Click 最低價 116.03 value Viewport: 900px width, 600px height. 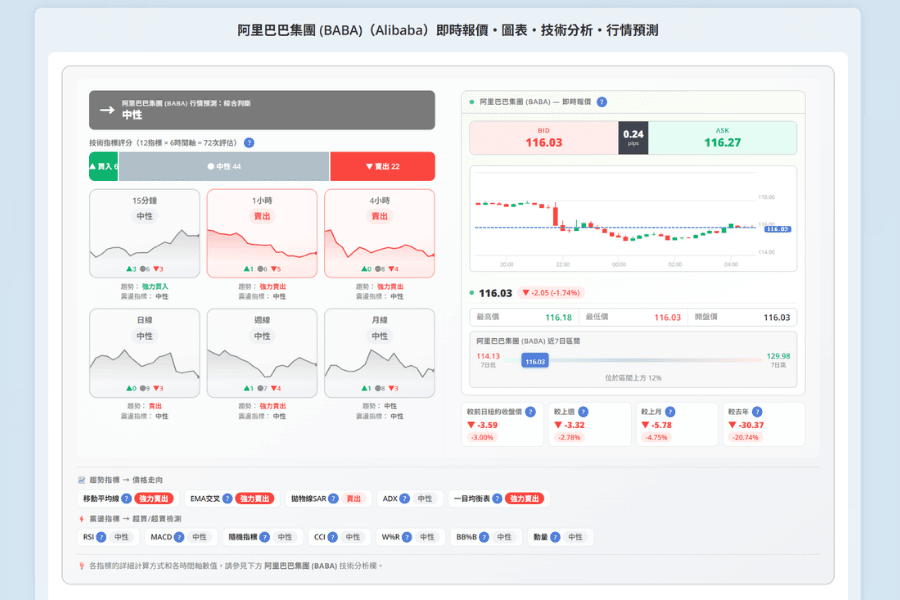tap(668, 318)
